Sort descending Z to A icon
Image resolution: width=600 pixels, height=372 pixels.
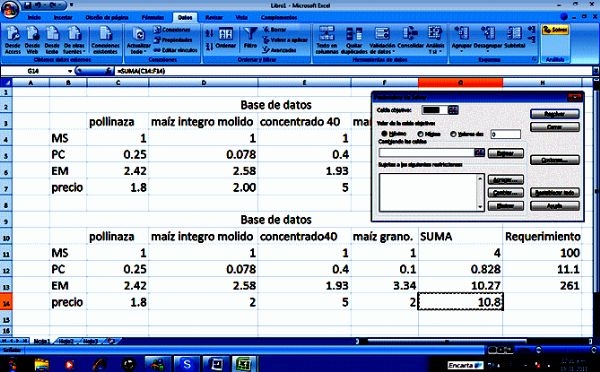[209, 46]
